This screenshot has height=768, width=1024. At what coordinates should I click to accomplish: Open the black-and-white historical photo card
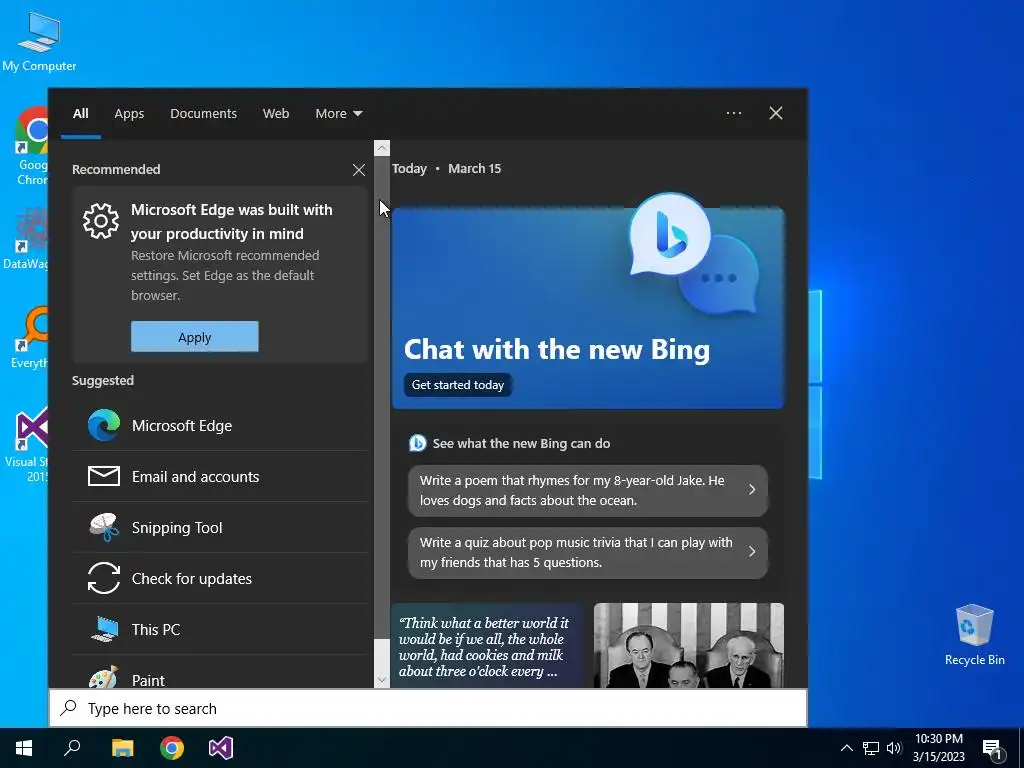click(689, 645)
